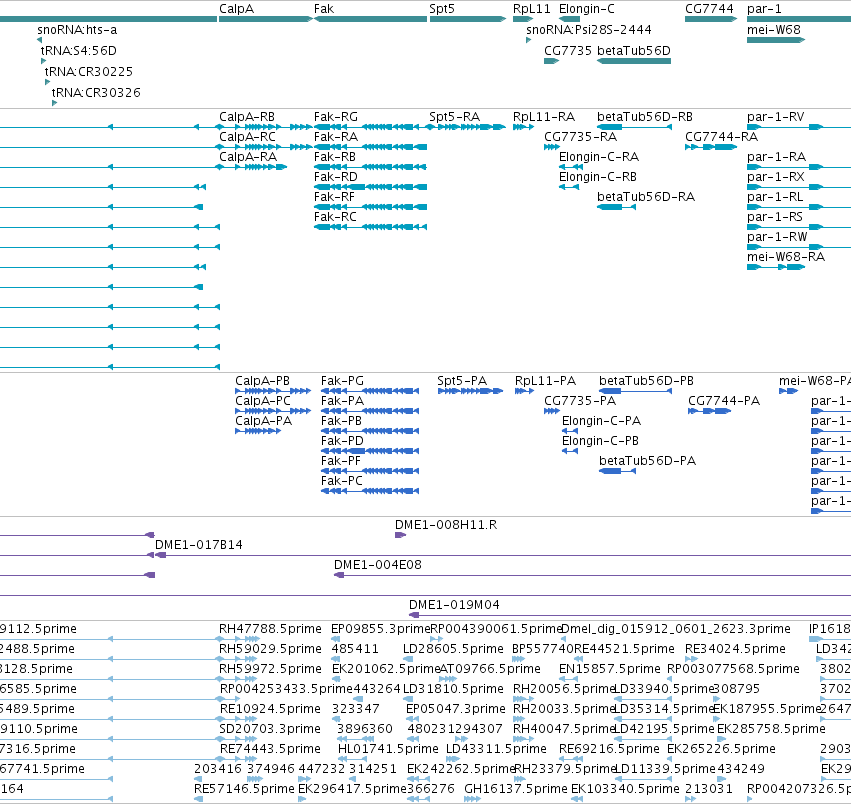Select the Fak gene label
Viewport: 851px width, 804px height.
324,9
